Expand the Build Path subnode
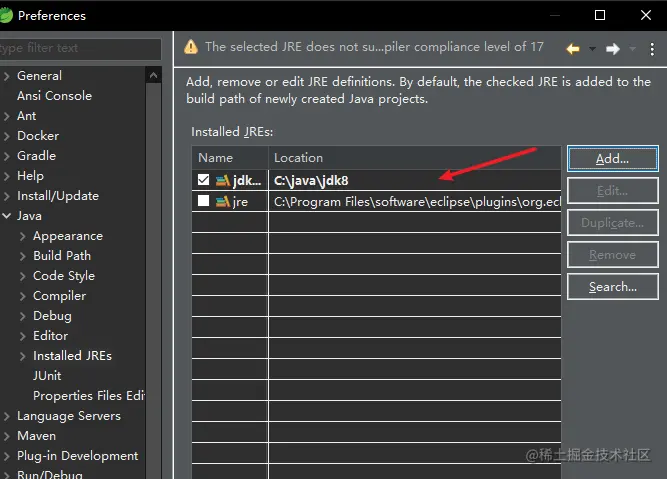The image size is (667, 479). click(23, 256)
